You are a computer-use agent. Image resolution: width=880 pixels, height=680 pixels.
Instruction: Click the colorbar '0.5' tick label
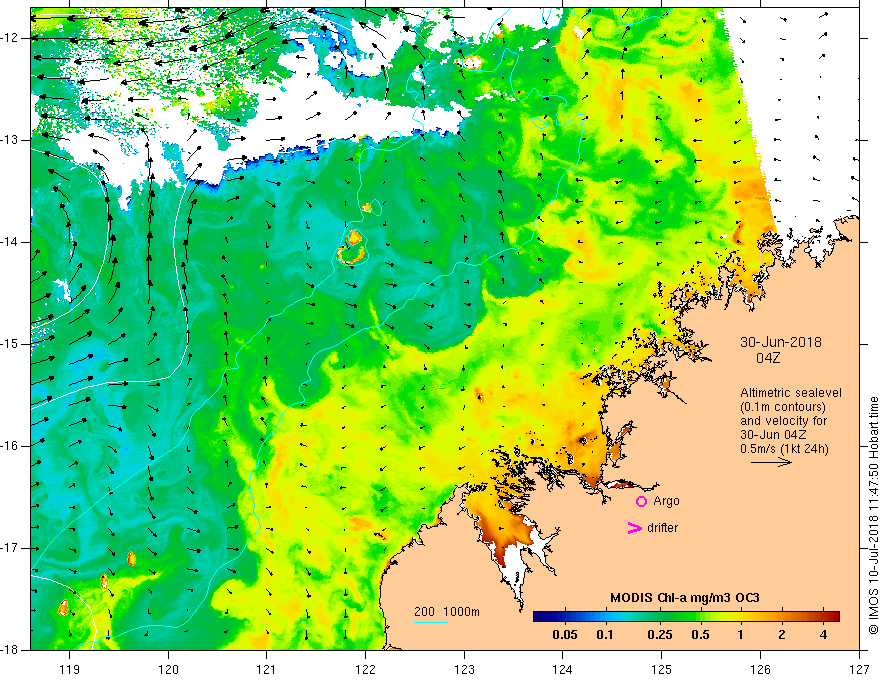700,635
